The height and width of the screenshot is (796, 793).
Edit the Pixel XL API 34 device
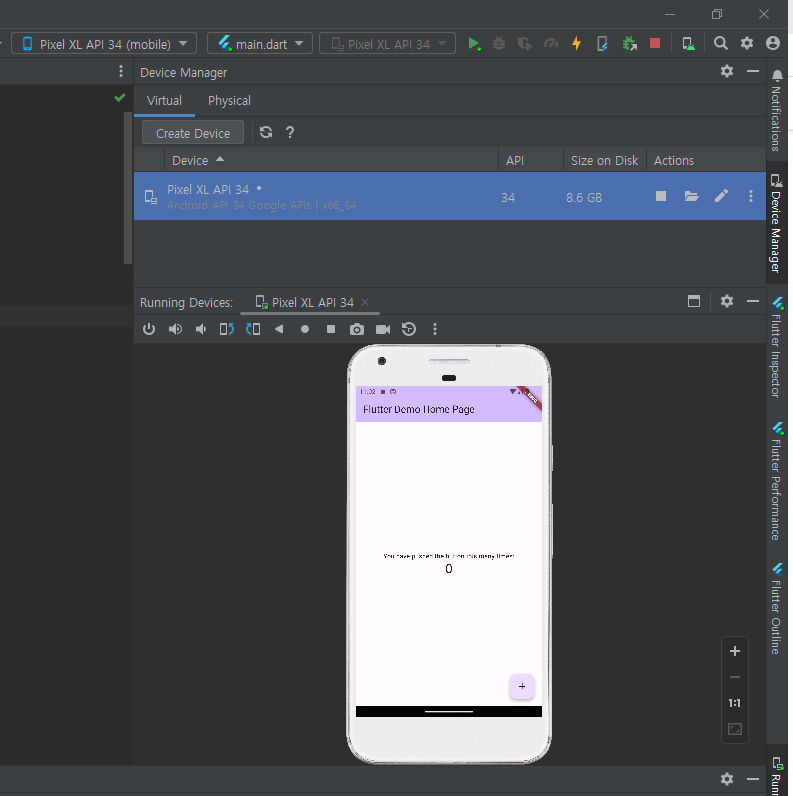click(x=721, y=196)
